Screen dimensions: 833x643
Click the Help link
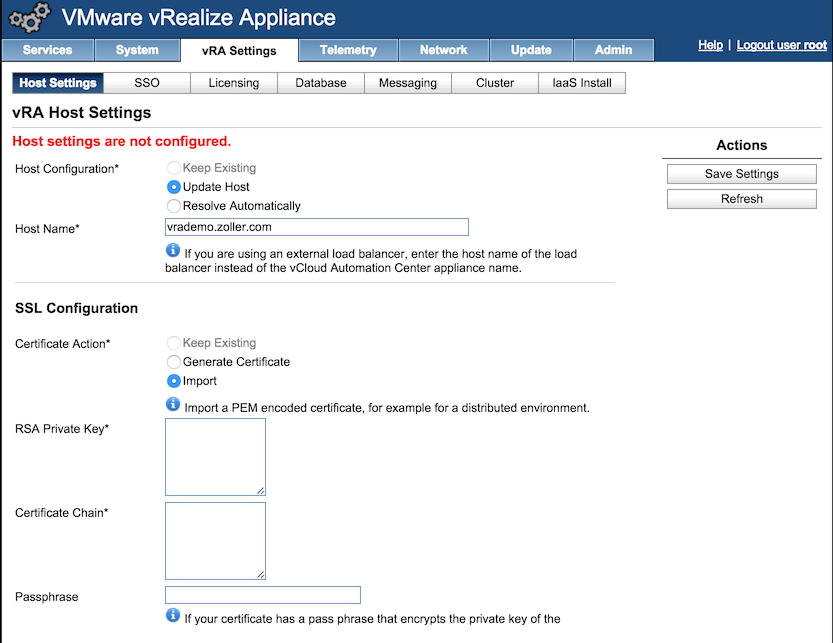pyautogui.click(x=710, y=45)
